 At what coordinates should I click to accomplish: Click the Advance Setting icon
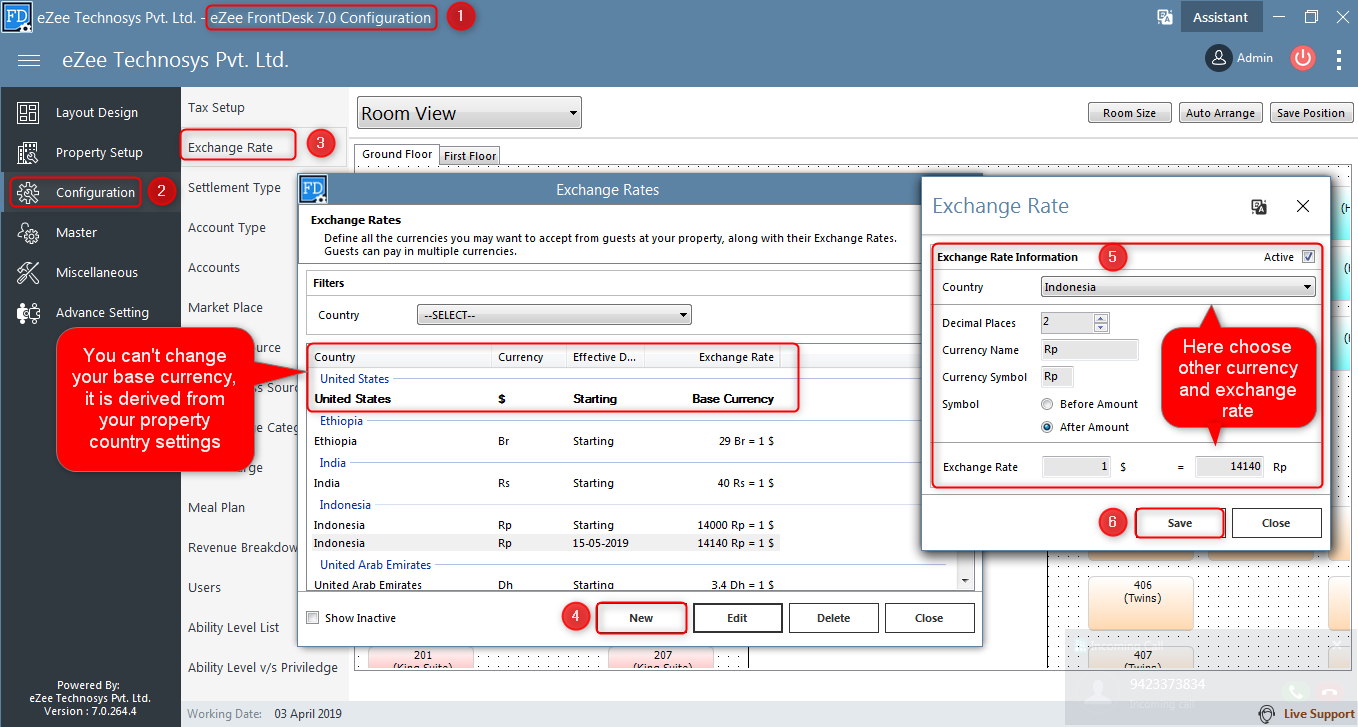coord(28,313)
